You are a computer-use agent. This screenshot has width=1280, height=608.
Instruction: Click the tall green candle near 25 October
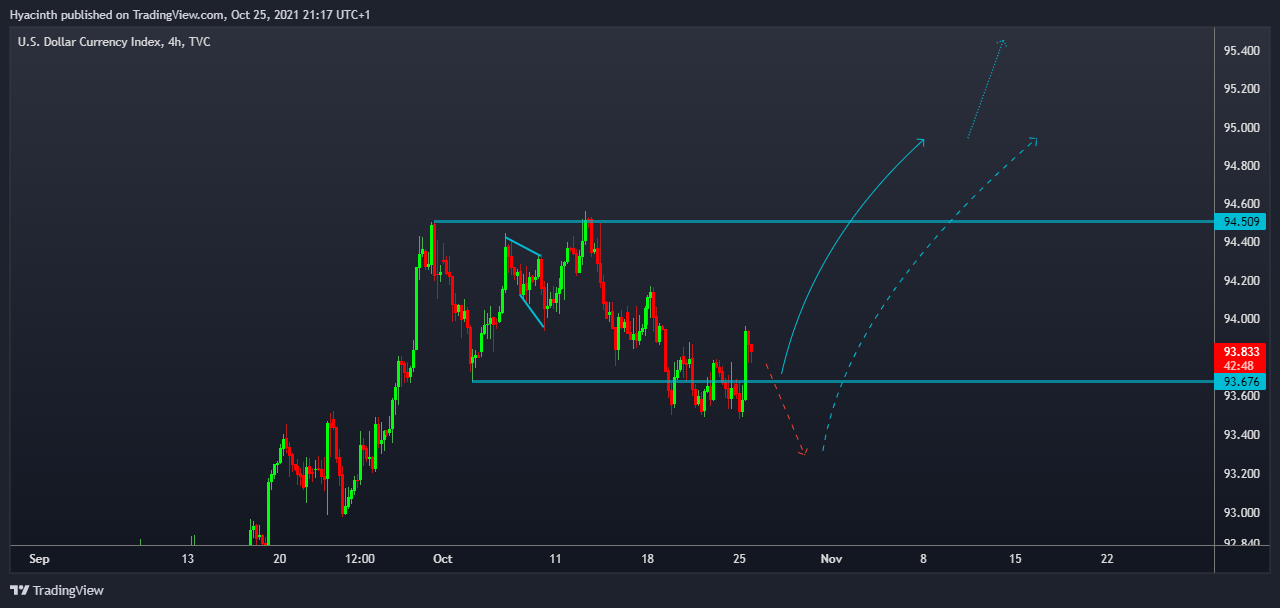tap(746, 366)
